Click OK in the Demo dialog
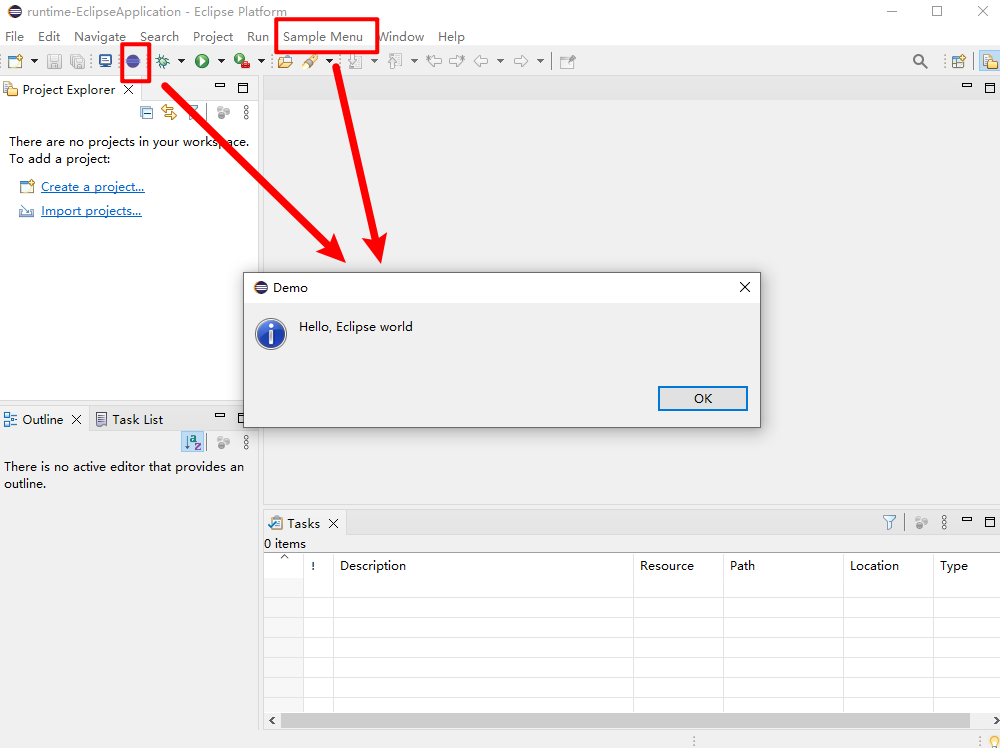This screenshot has width=1000, height=748. 703,399
